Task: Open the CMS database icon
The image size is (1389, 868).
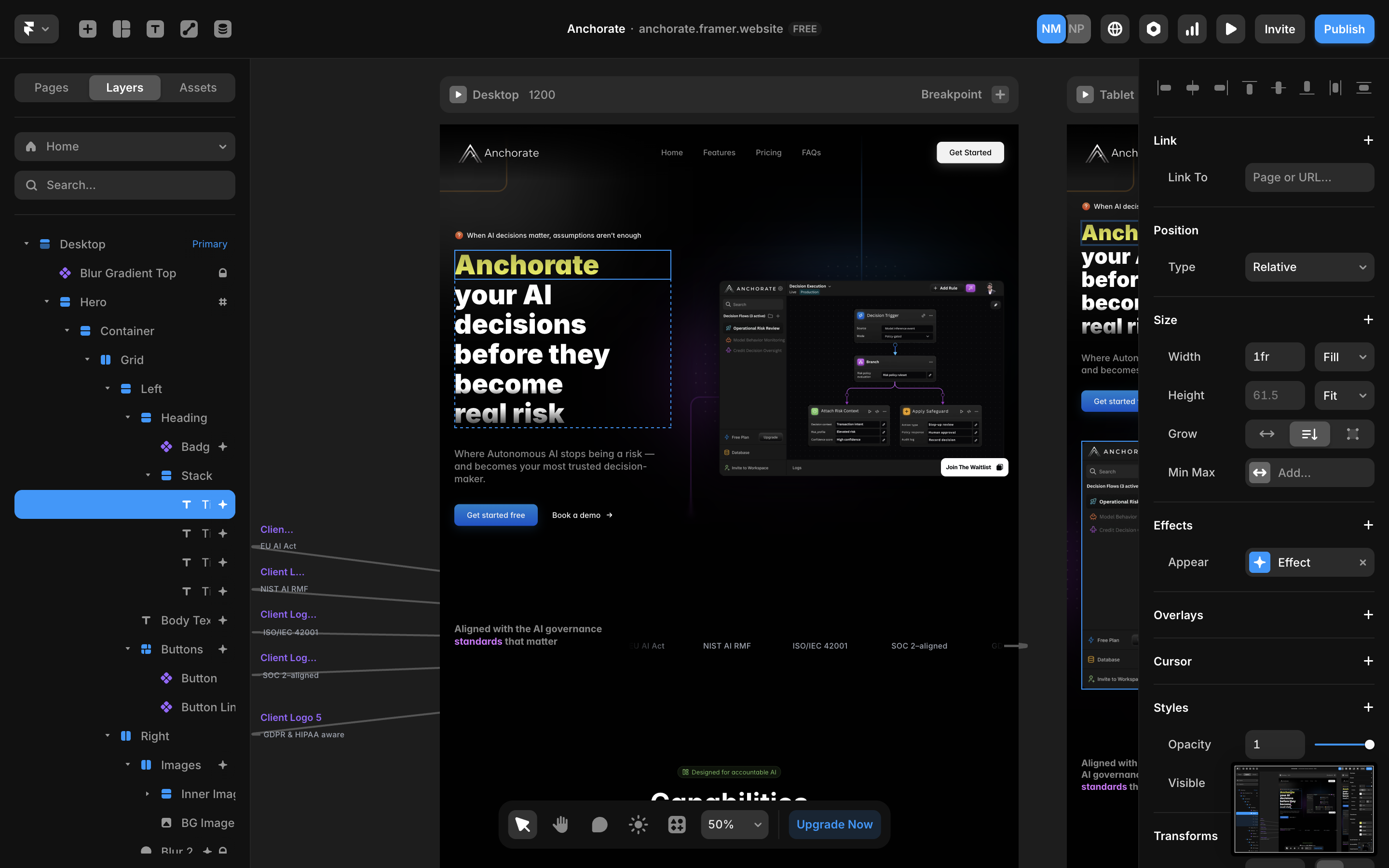Action: pos(223,29)
